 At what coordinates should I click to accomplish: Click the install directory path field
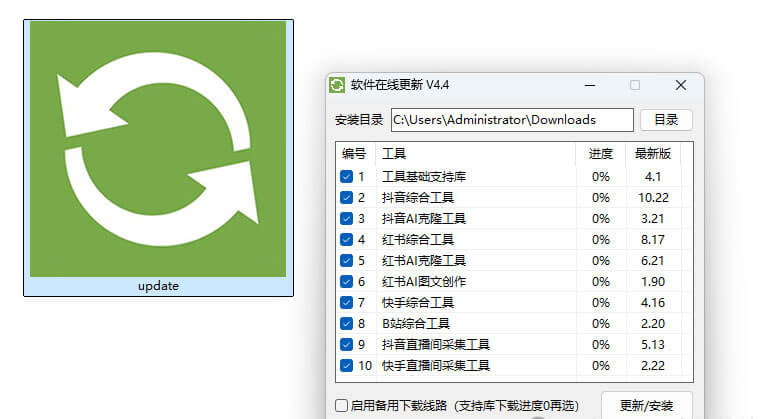click(512, 120)
